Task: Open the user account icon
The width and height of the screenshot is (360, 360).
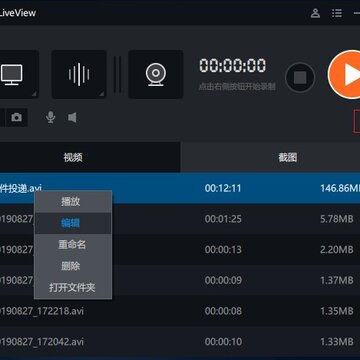Action: coord(315,13)
